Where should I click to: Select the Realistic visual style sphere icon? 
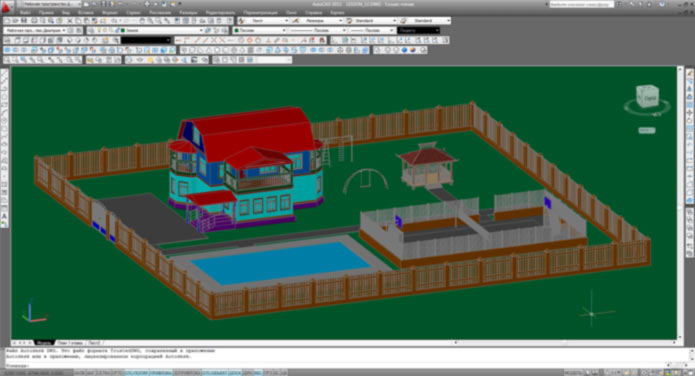[404, 50]
